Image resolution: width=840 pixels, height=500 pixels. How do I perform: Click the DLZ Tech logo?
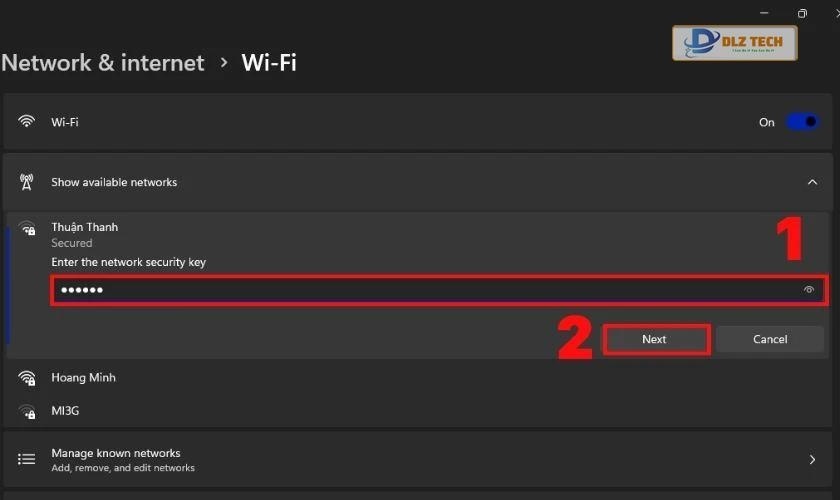coord(734,43)
